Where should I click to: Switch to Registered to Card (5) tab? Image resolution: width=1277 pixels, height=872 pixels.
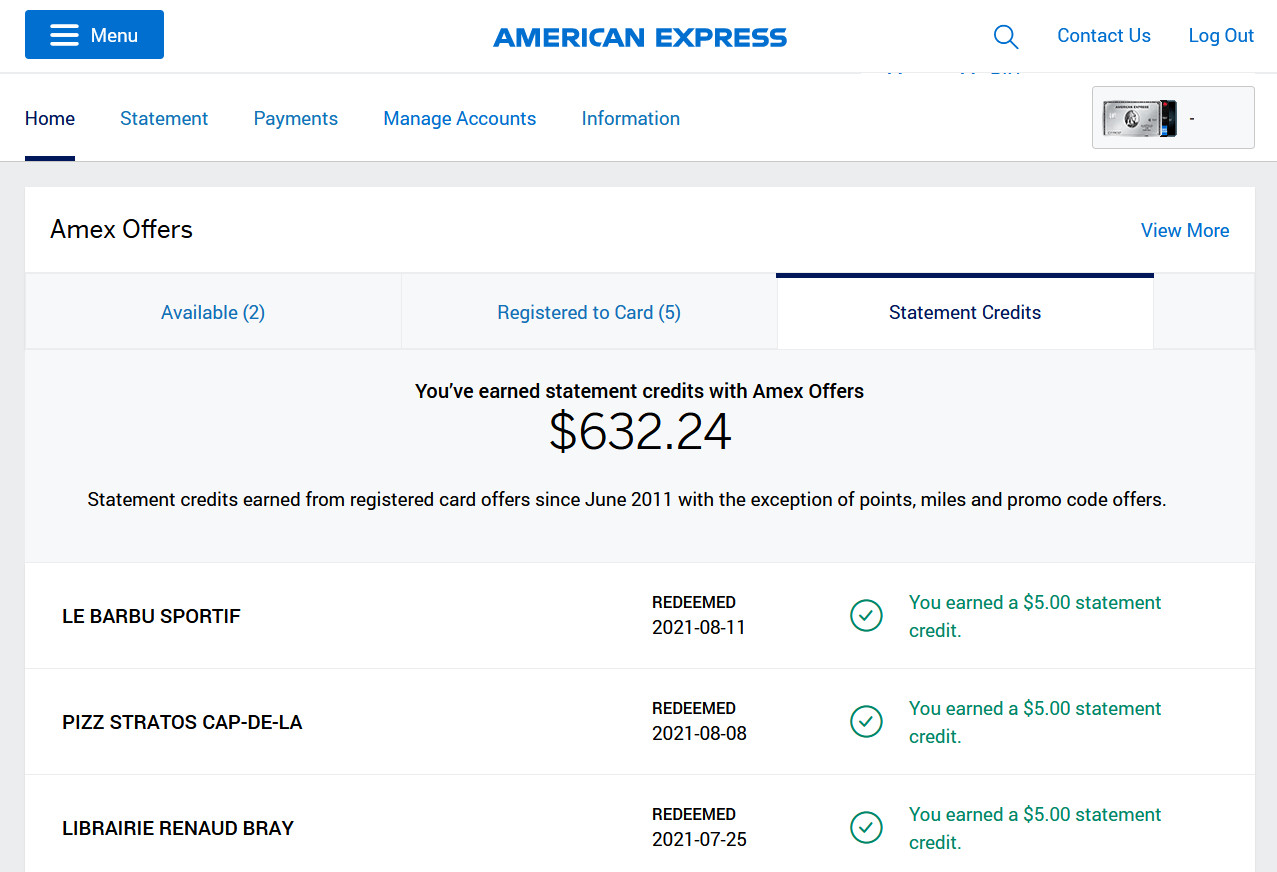[589, 312]
